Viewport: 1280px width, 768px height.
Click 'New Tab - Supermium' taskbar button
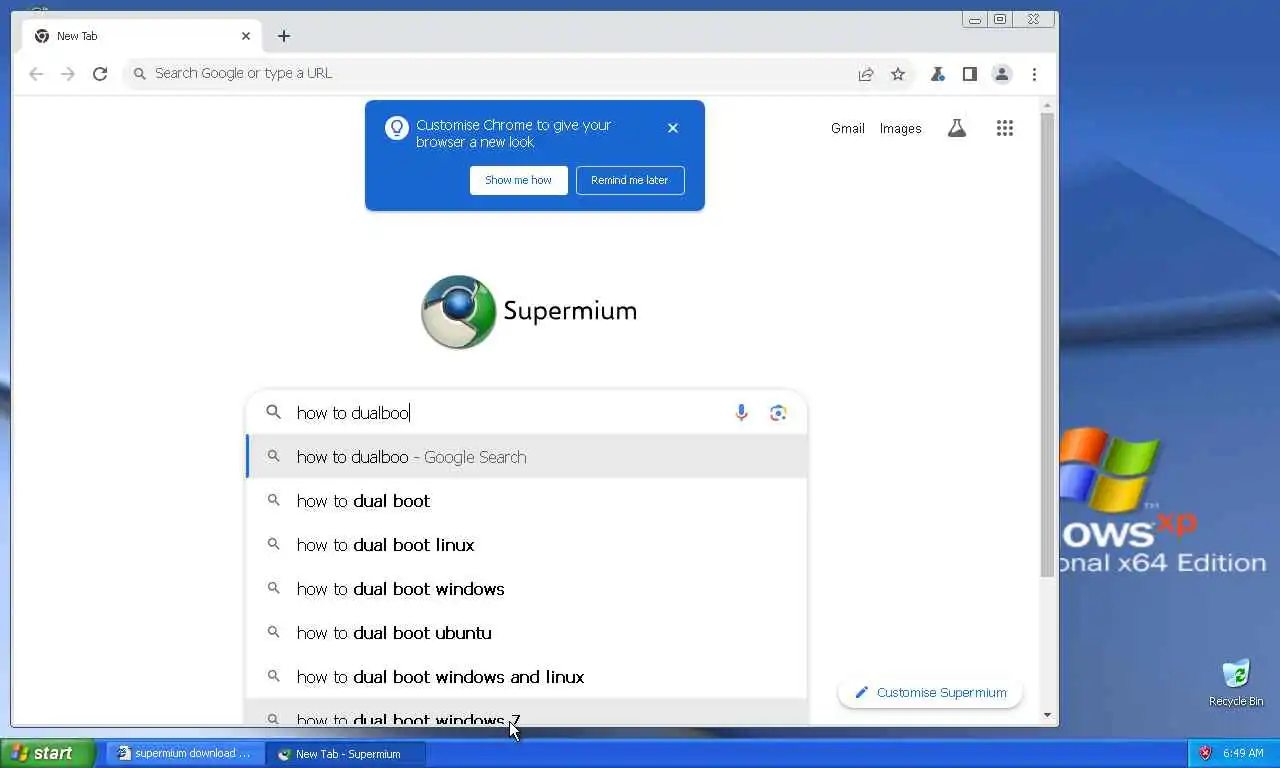coord(347,754)
